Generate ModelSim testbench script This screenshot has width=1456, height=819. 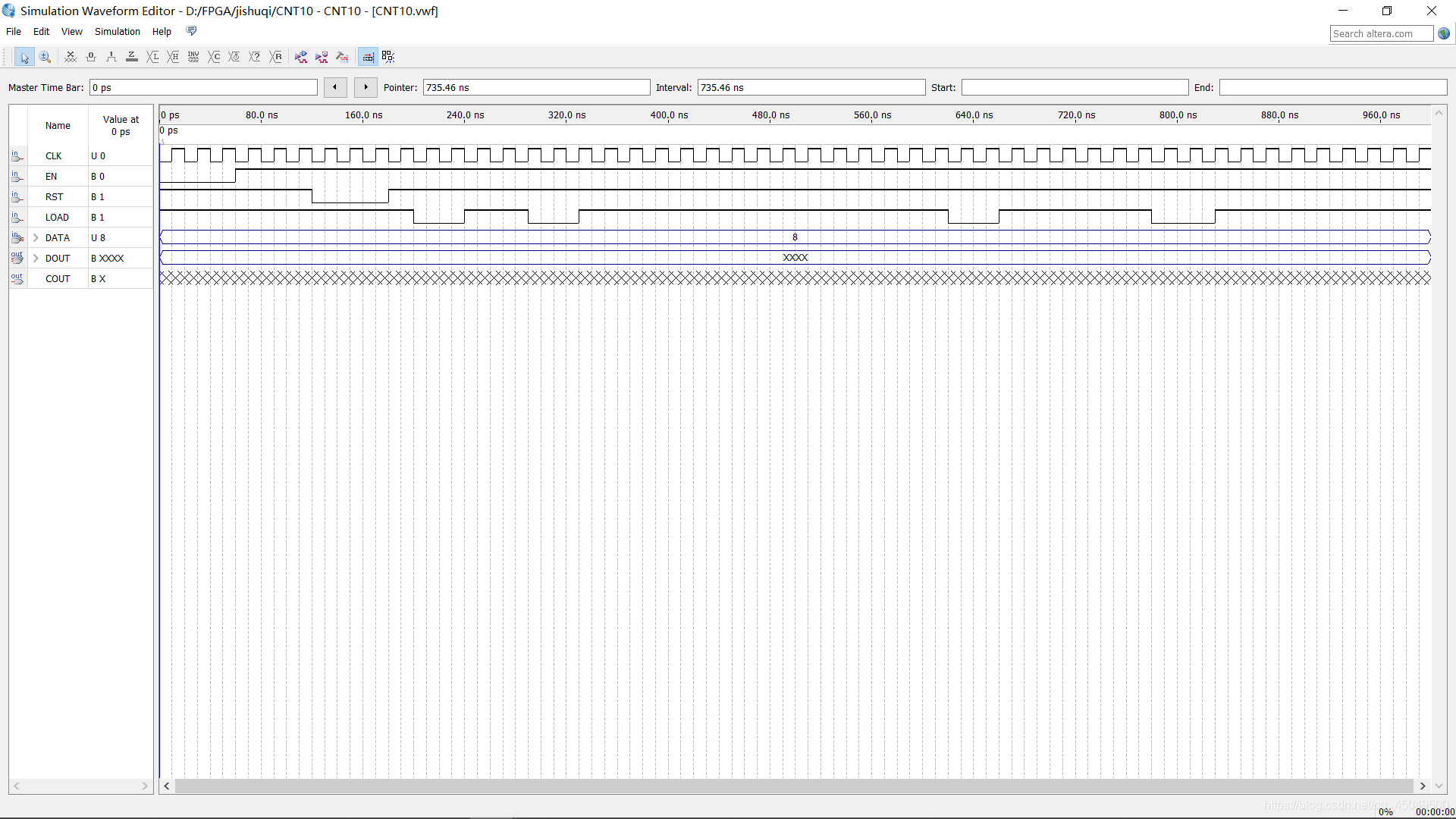342,57
